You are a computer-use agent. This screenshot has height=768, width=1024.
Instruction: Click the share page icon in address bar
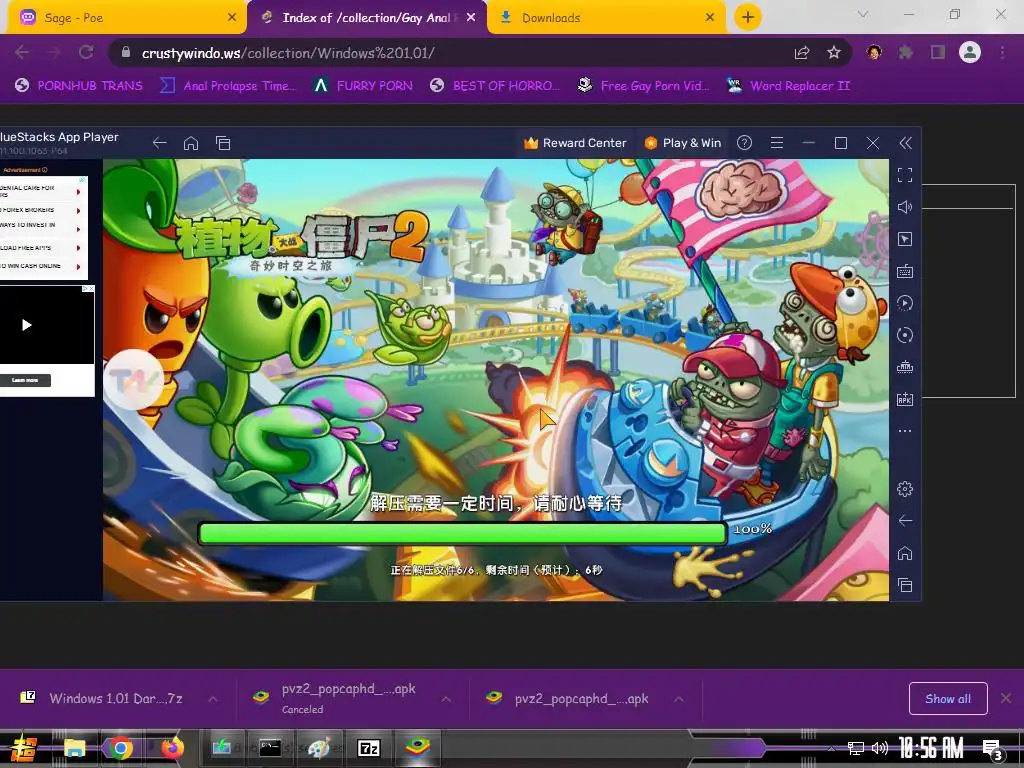pos(802,53)
